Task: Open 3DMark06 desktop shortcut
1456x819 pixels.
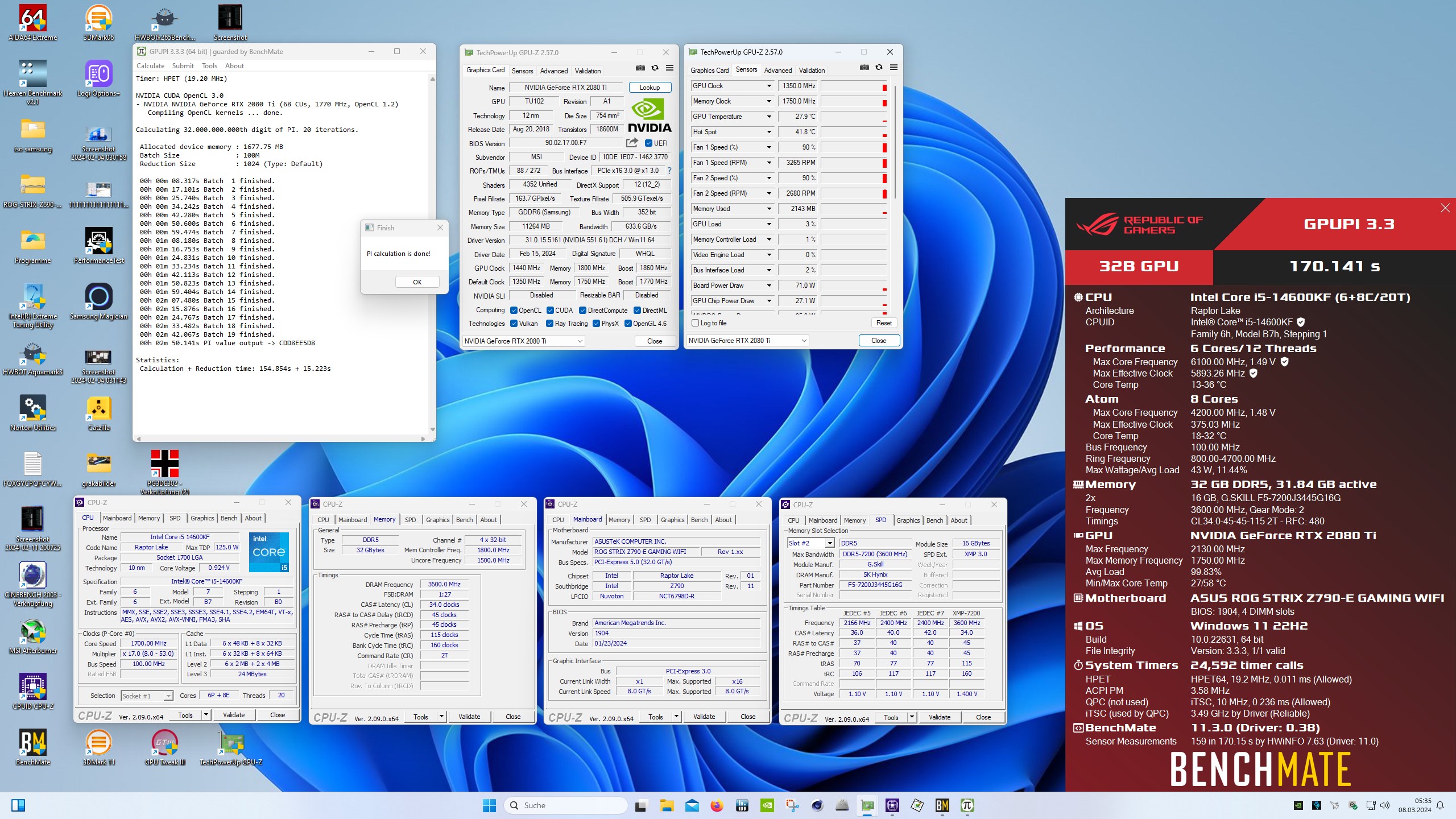Action: click(98, 23)
